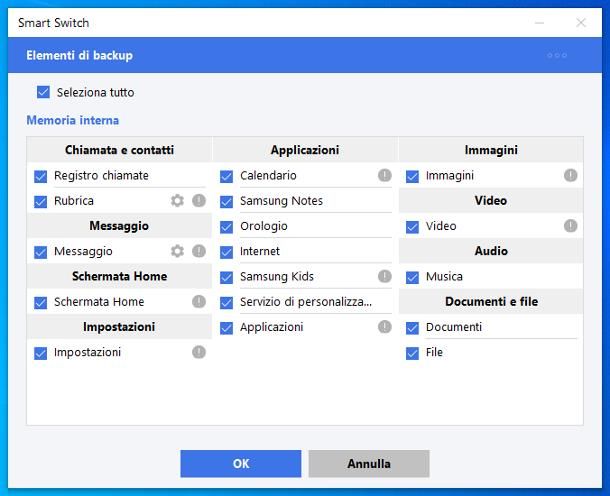Open Rubrica settings gear icon

click(177, 201)
